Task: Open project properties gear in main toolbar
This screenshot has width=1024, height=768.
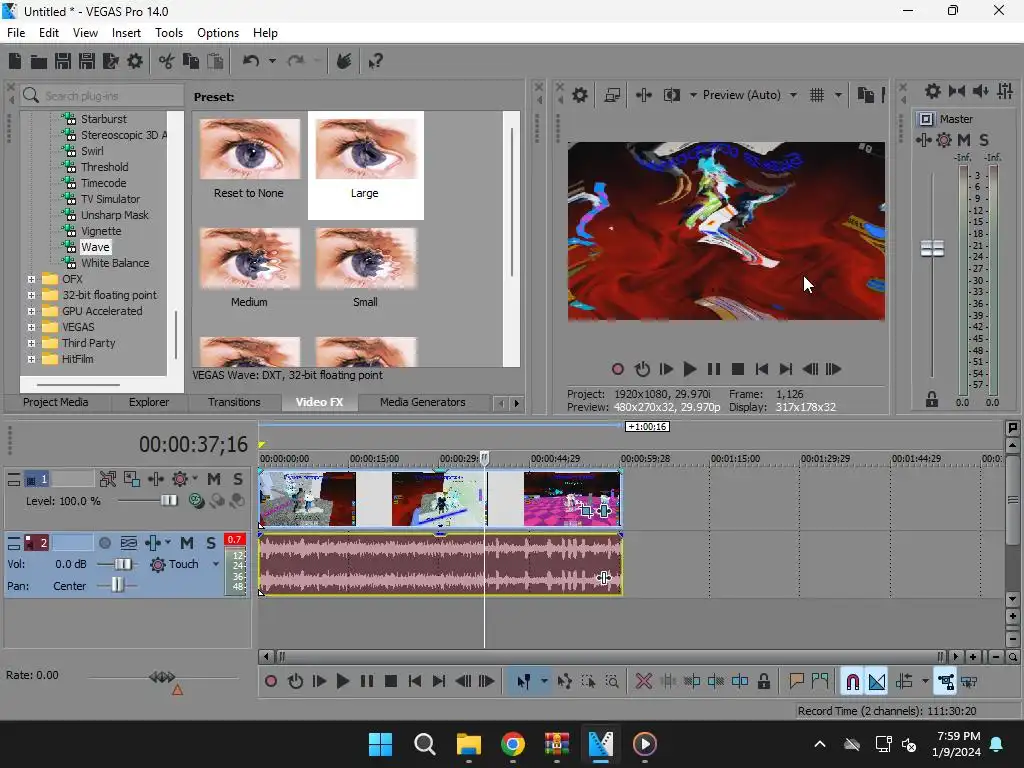Action: point(135,61)
